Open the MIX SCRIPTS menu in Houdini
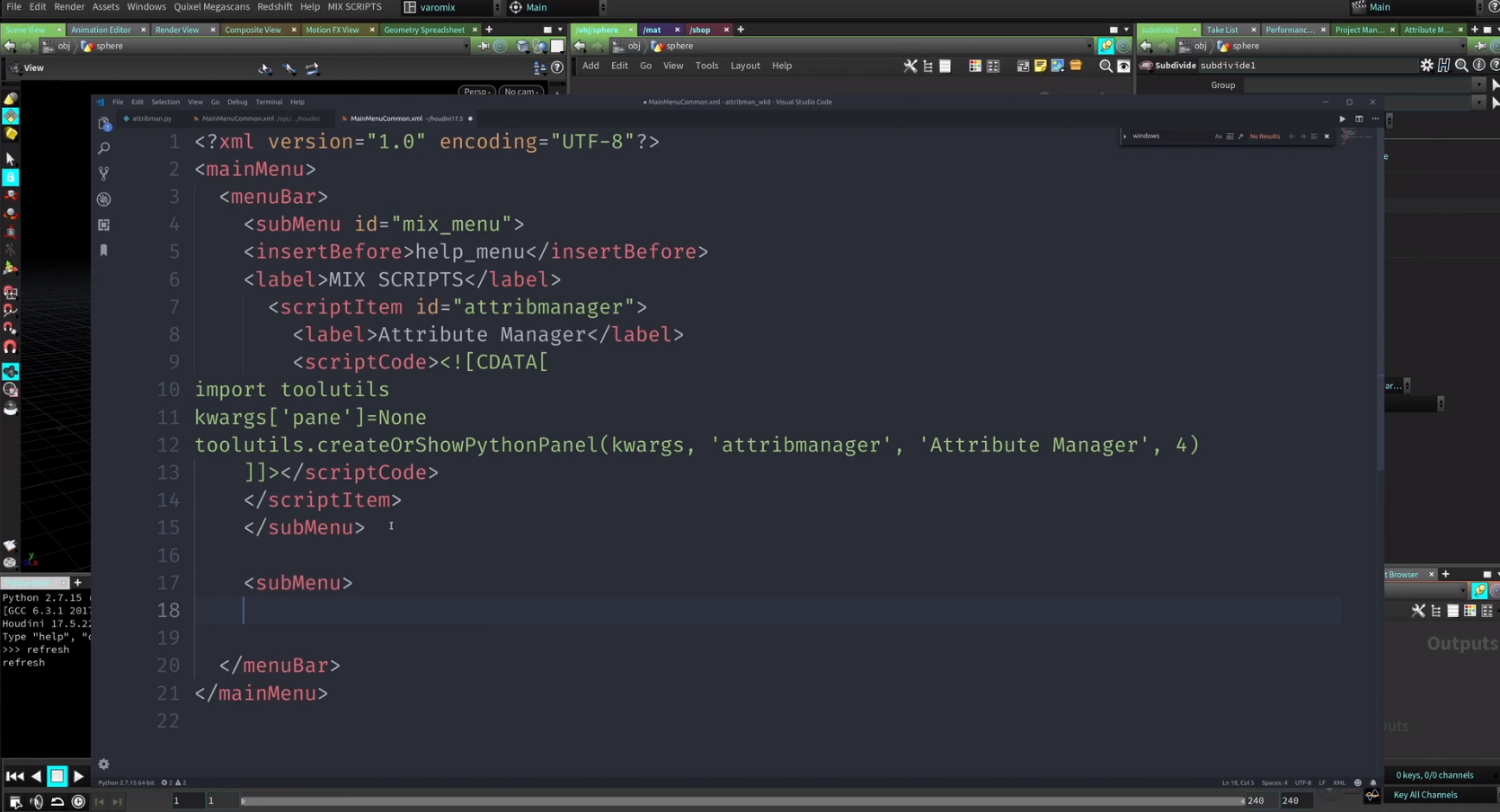 click(354, 7)
